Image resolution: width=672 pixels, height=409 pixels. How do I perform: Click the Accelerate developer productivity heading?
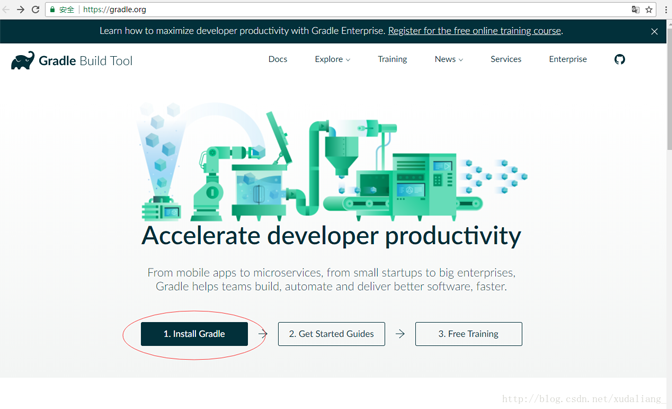[x=331, y=236]
